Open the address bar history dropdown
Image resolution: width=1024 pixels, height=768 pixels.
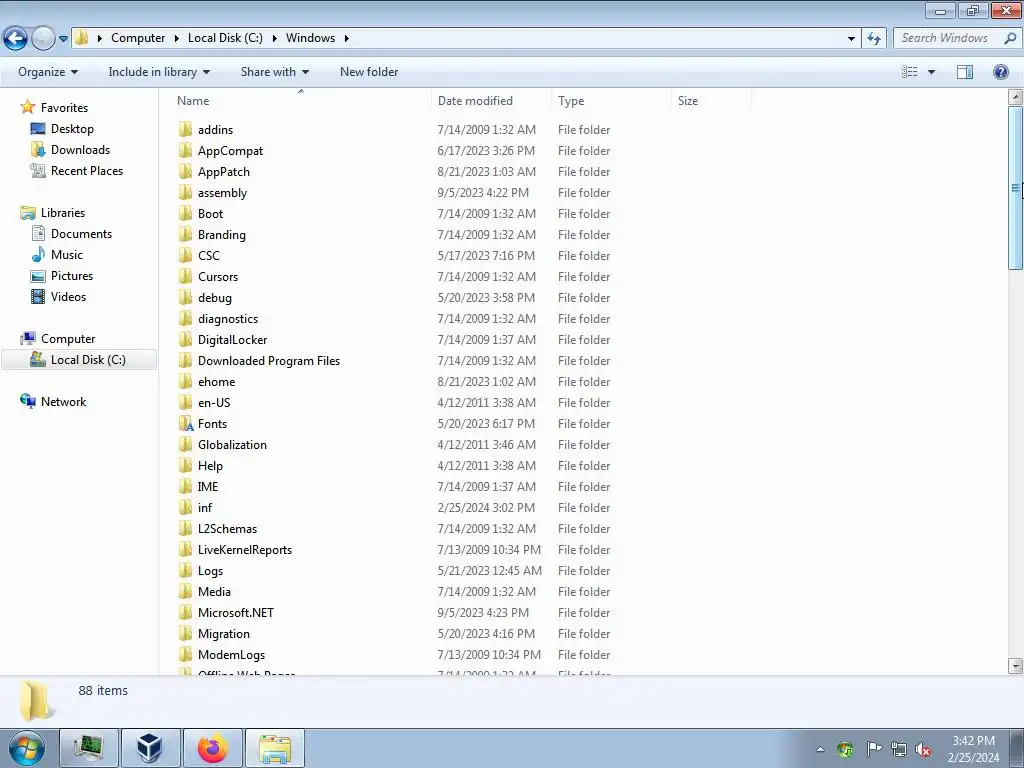pyautogui.click(x=851, y=39)
